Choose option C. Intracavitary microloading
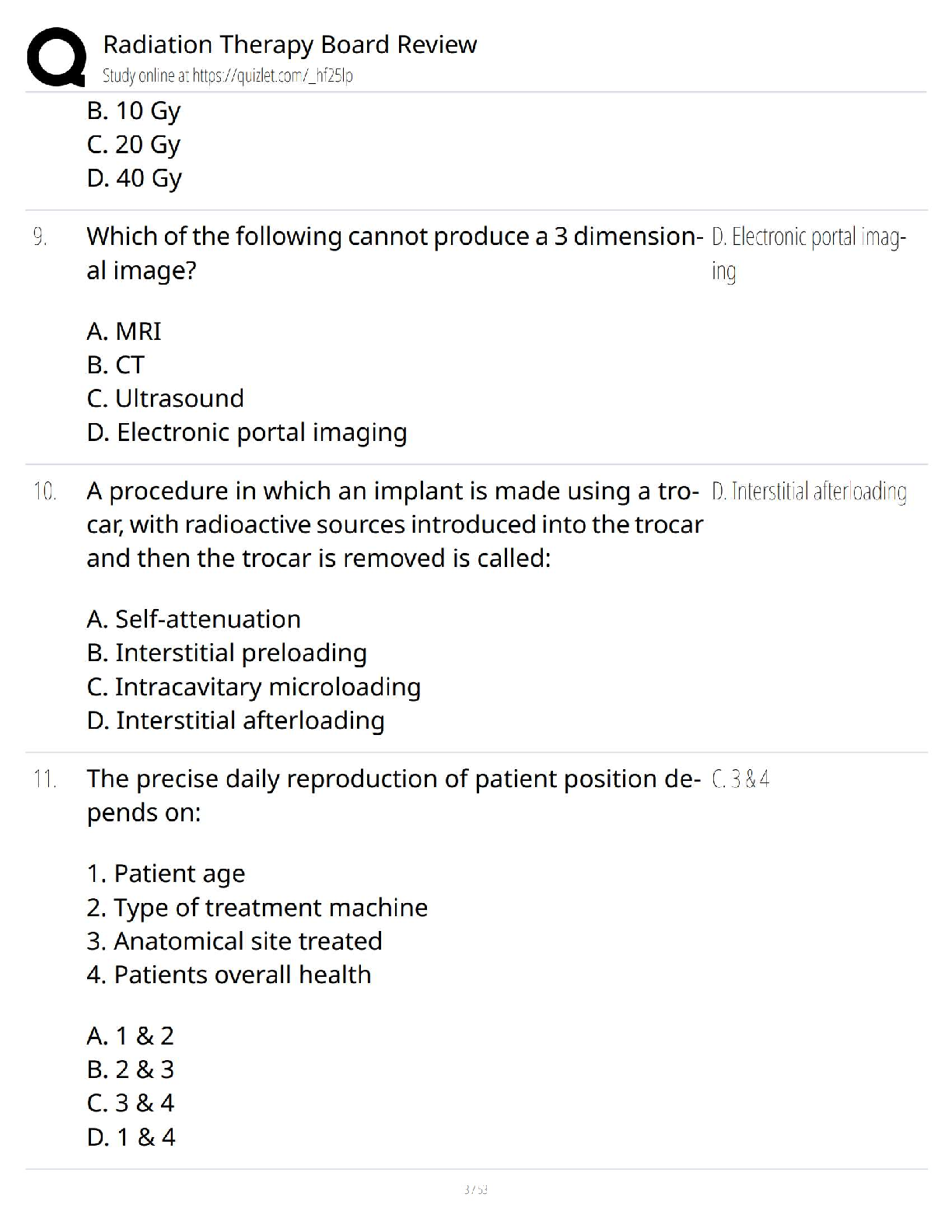 click(254, 687)
